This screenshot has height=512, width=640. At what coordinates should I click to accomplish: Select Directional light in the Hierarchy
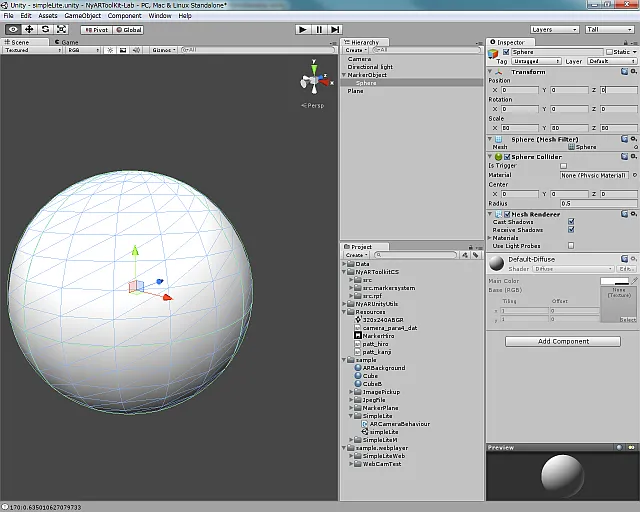point(370,67)
